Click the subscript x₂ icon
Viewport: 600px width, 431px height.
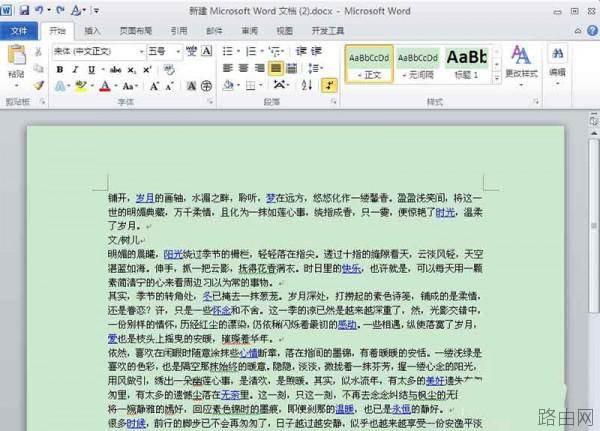131,70
